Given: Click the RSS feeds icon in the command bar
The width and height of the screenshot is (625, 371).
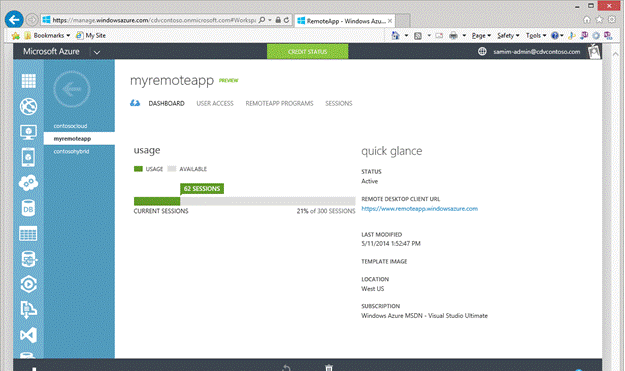Looking at the screenshot, I should 418,36.
